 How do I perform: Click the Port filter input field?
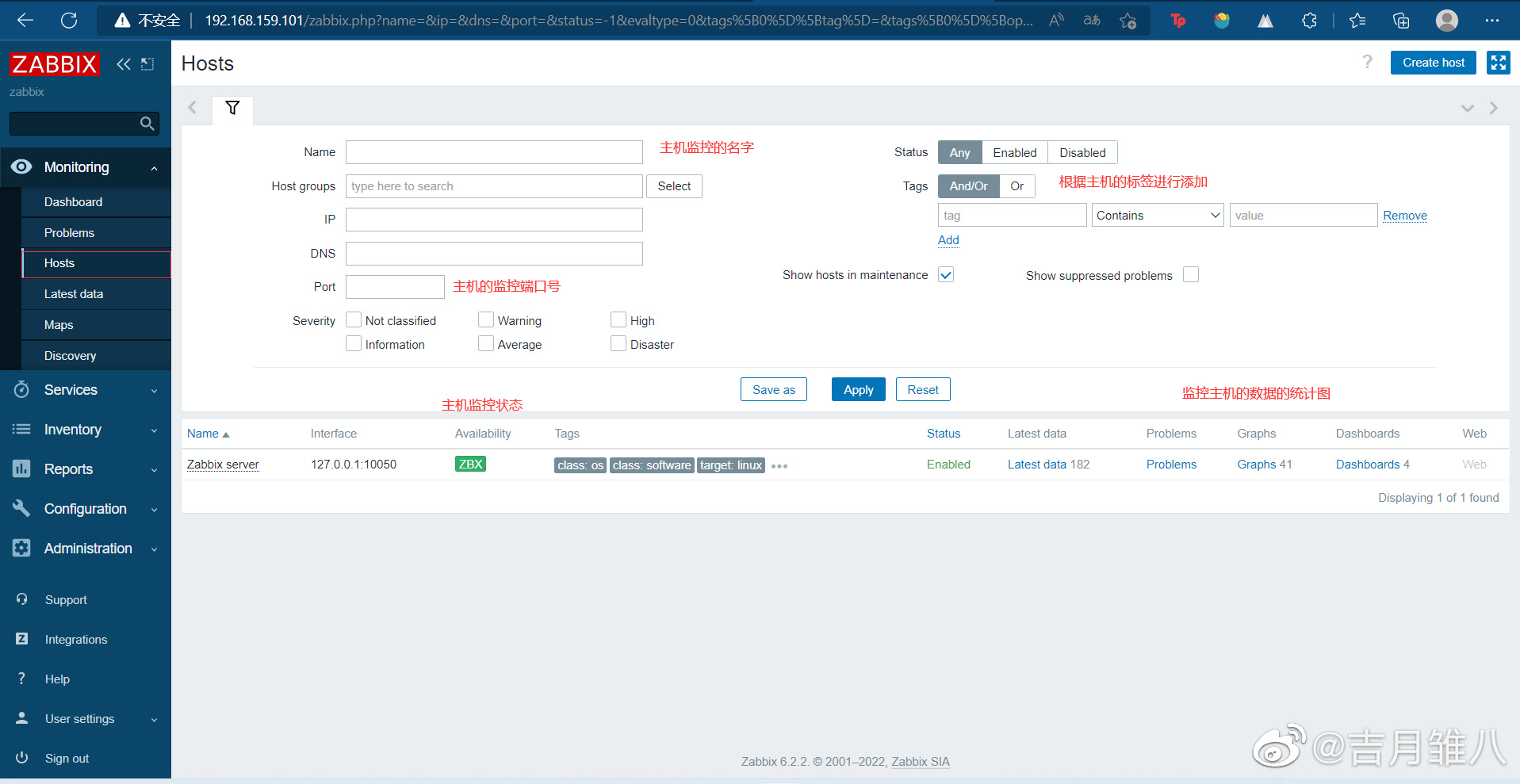pos(395,287)
